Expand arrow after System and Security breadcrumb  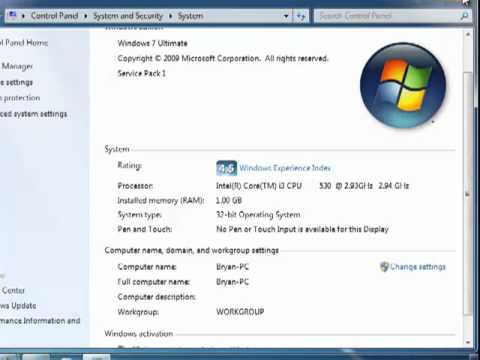(170, 16)
